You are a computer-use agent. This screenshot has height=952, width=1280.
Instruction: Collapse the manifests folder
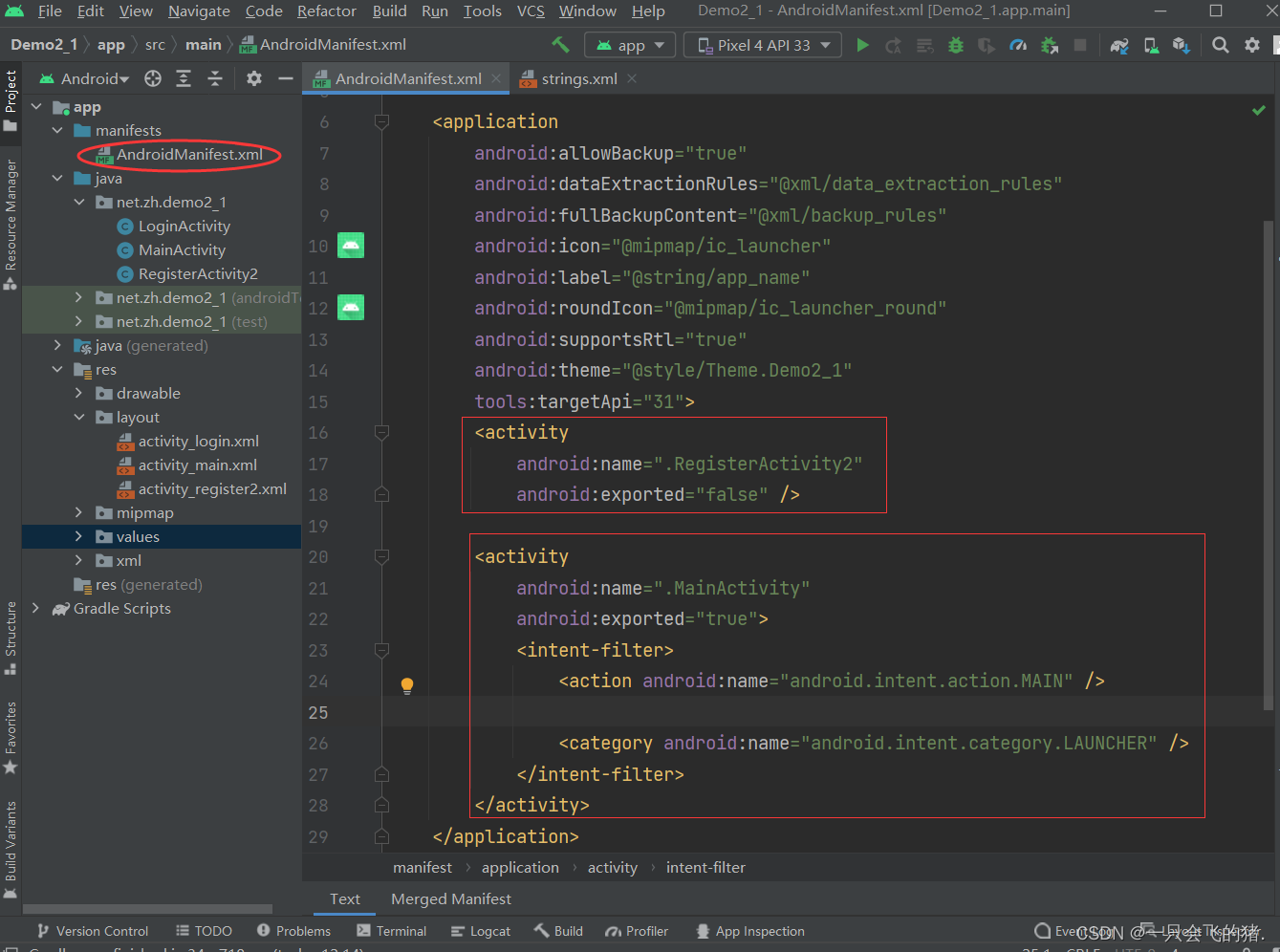57,130
